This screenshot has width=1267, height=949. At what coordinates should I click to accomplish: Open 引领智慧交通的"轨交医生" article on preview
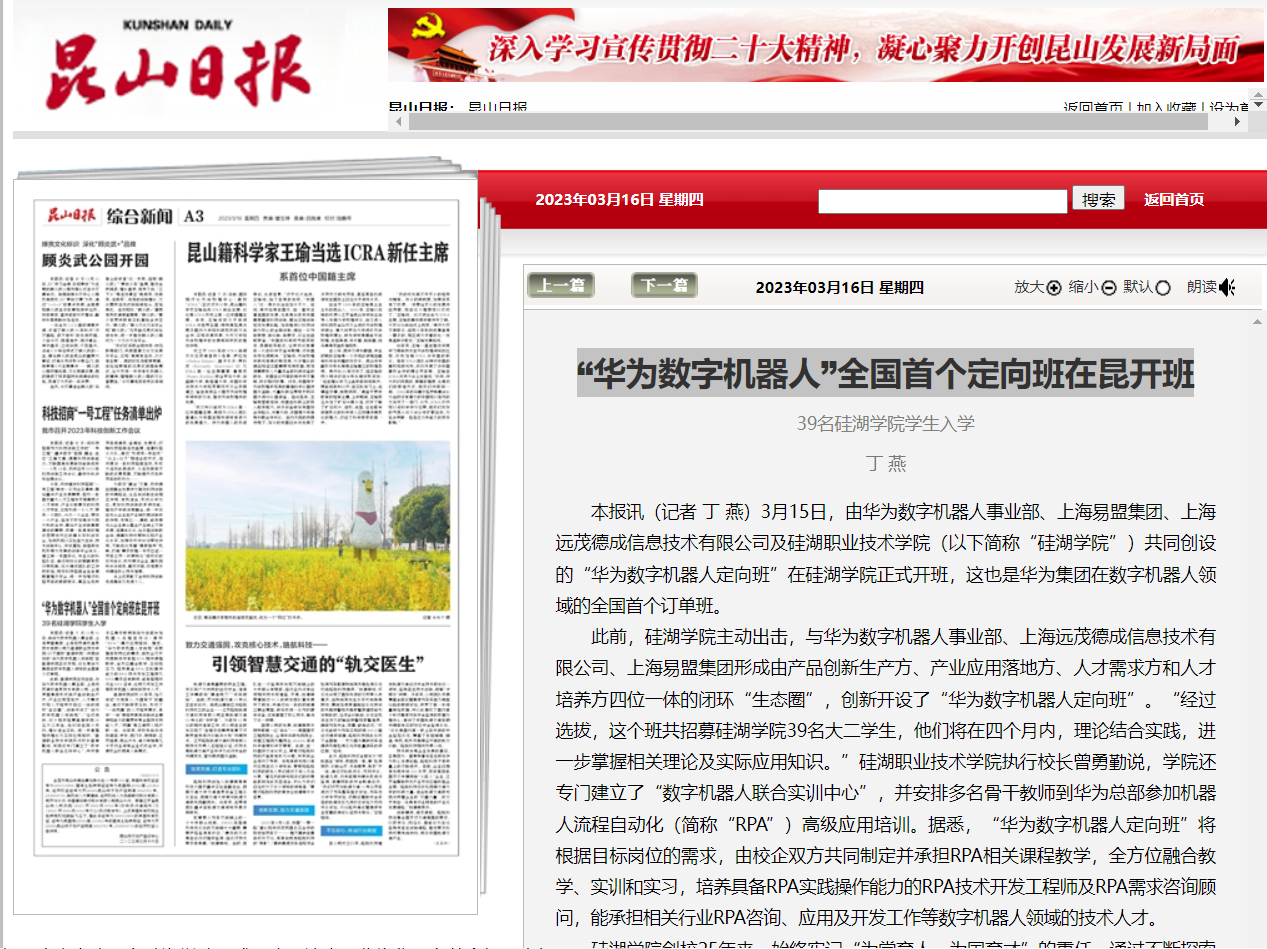tap(318, 665)
